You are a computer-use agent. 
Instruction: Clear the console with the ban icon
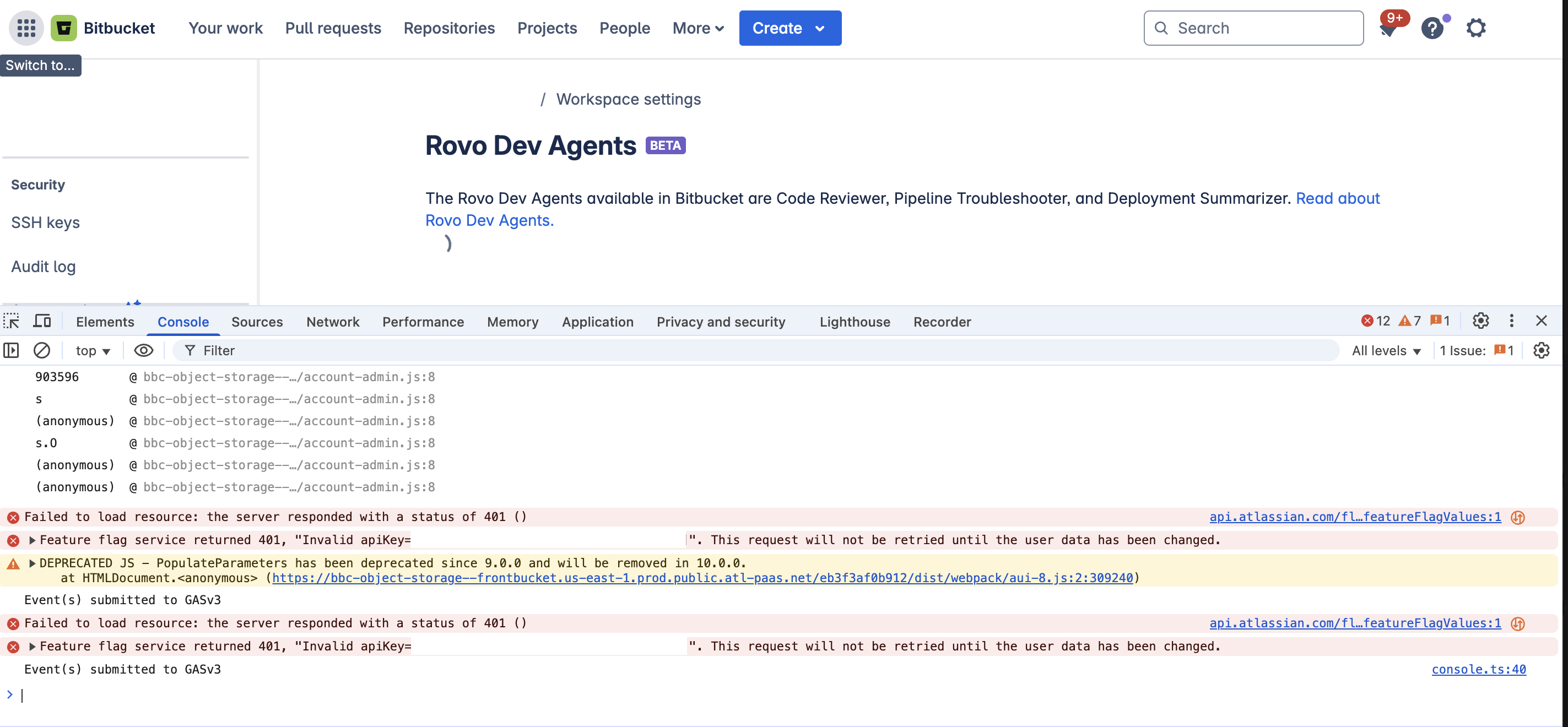tap(41, 350)
